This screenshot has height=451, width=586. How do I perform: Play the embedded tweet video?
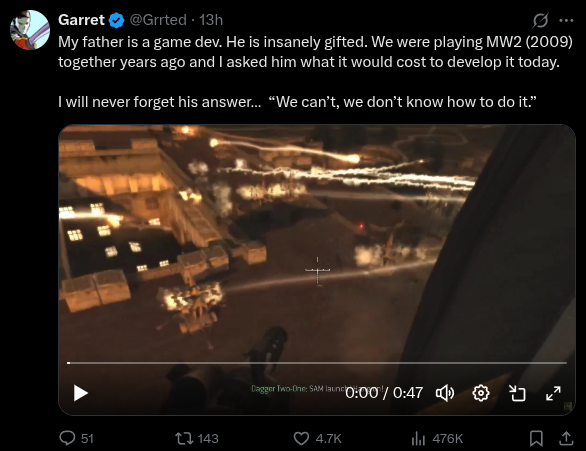(x=80, y=393)
